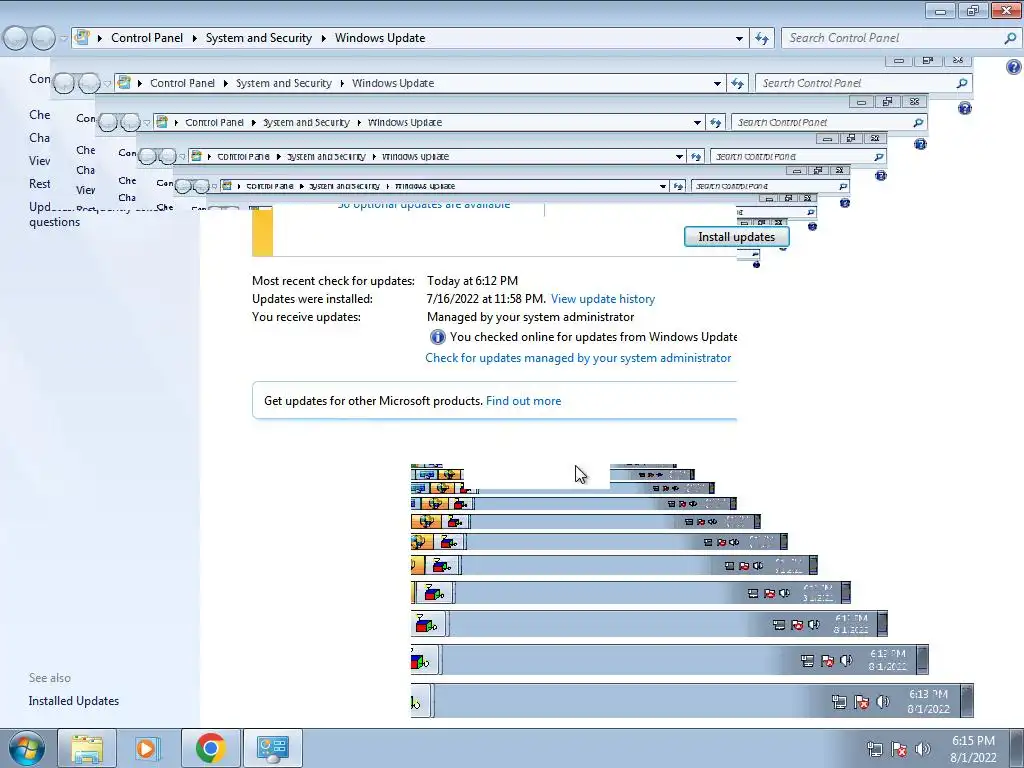The width and height of the screenshot is (1024, 768).
Task: Expand the arrow before 'Control Panel' in the topmost breadcrumb
Action: click(x=100, y=38)
